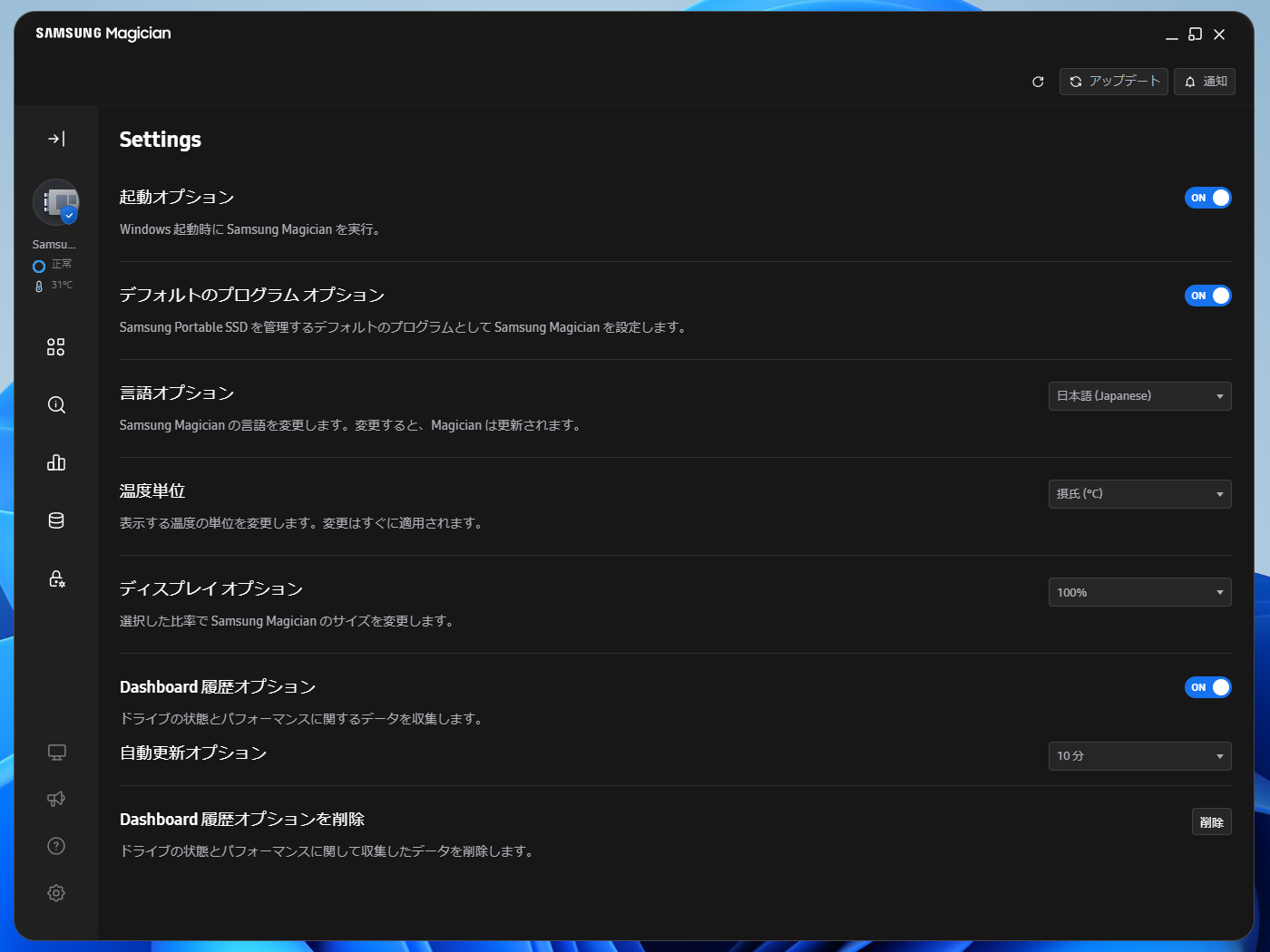Click the ディスプレイ オプション label
This screenshot has height=952, width=1270.
[x=211, y=589]
